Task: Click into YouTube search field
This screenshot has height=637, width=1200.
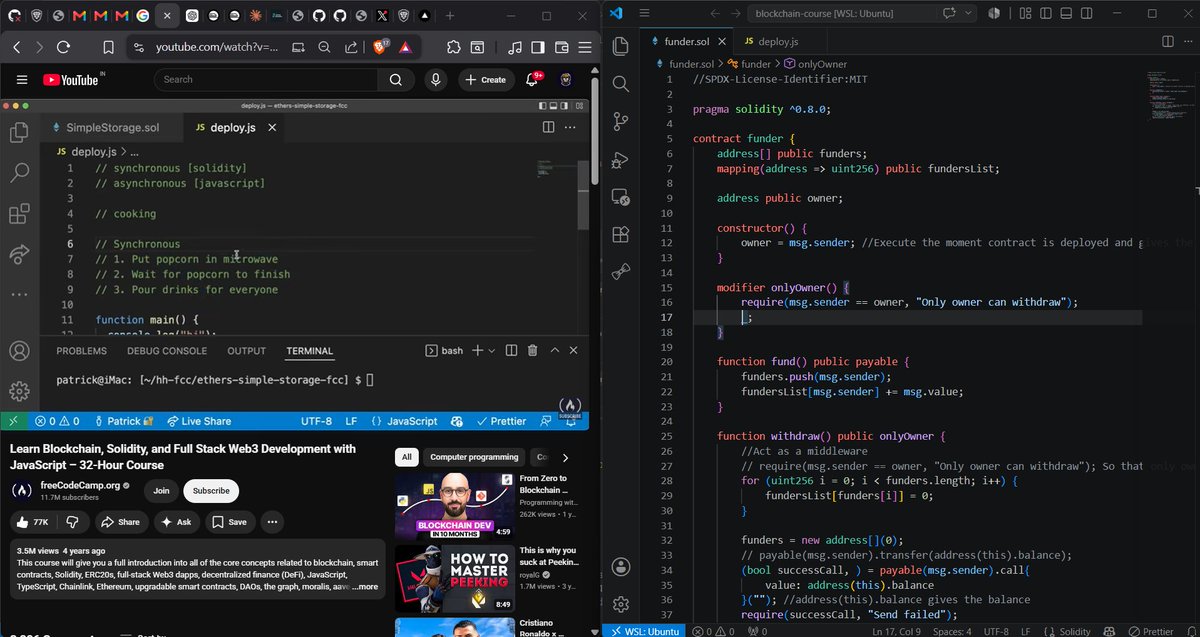Action: (265, 80)
